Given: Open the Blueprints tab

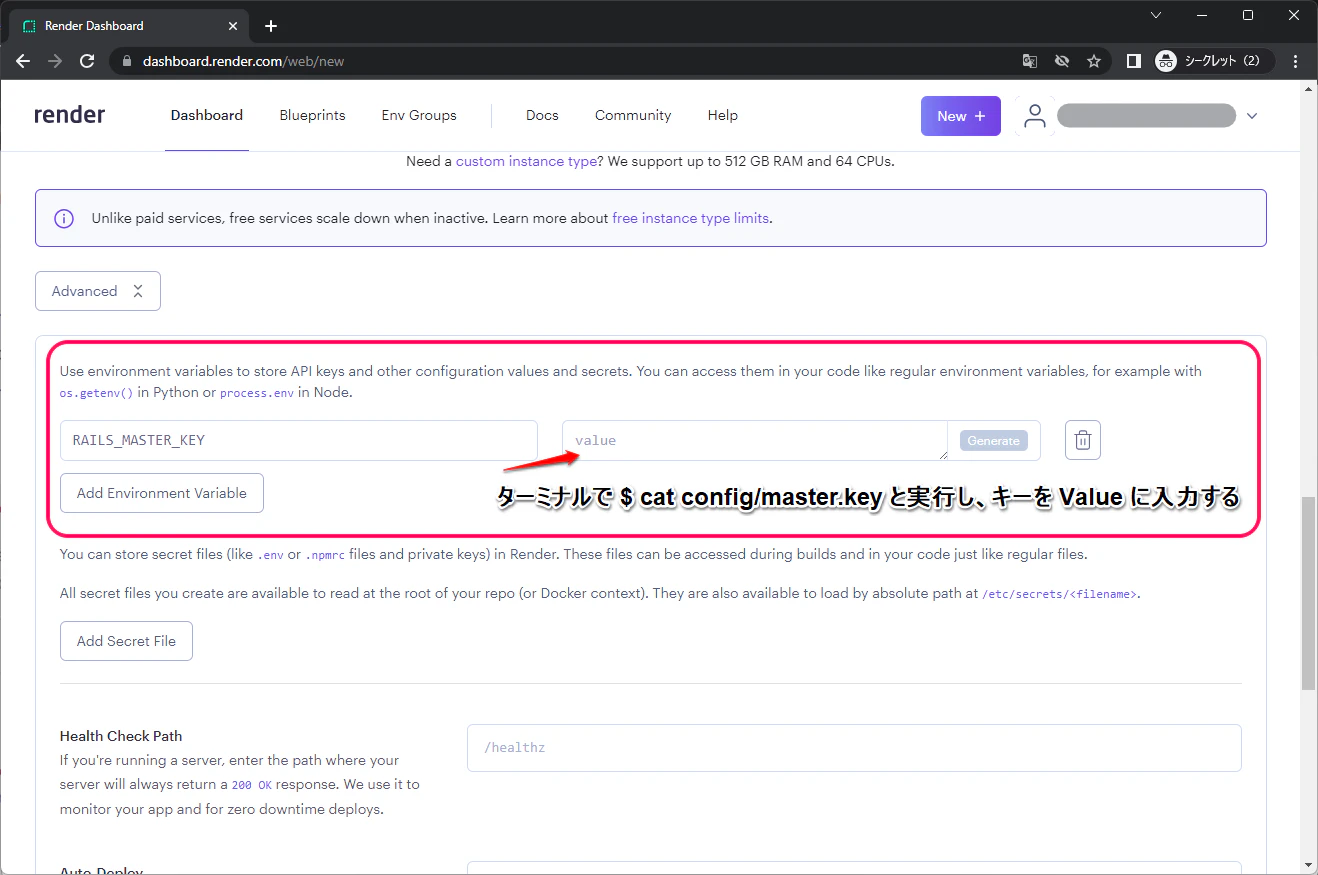Looking at the screenshot, I should [312, 115].
